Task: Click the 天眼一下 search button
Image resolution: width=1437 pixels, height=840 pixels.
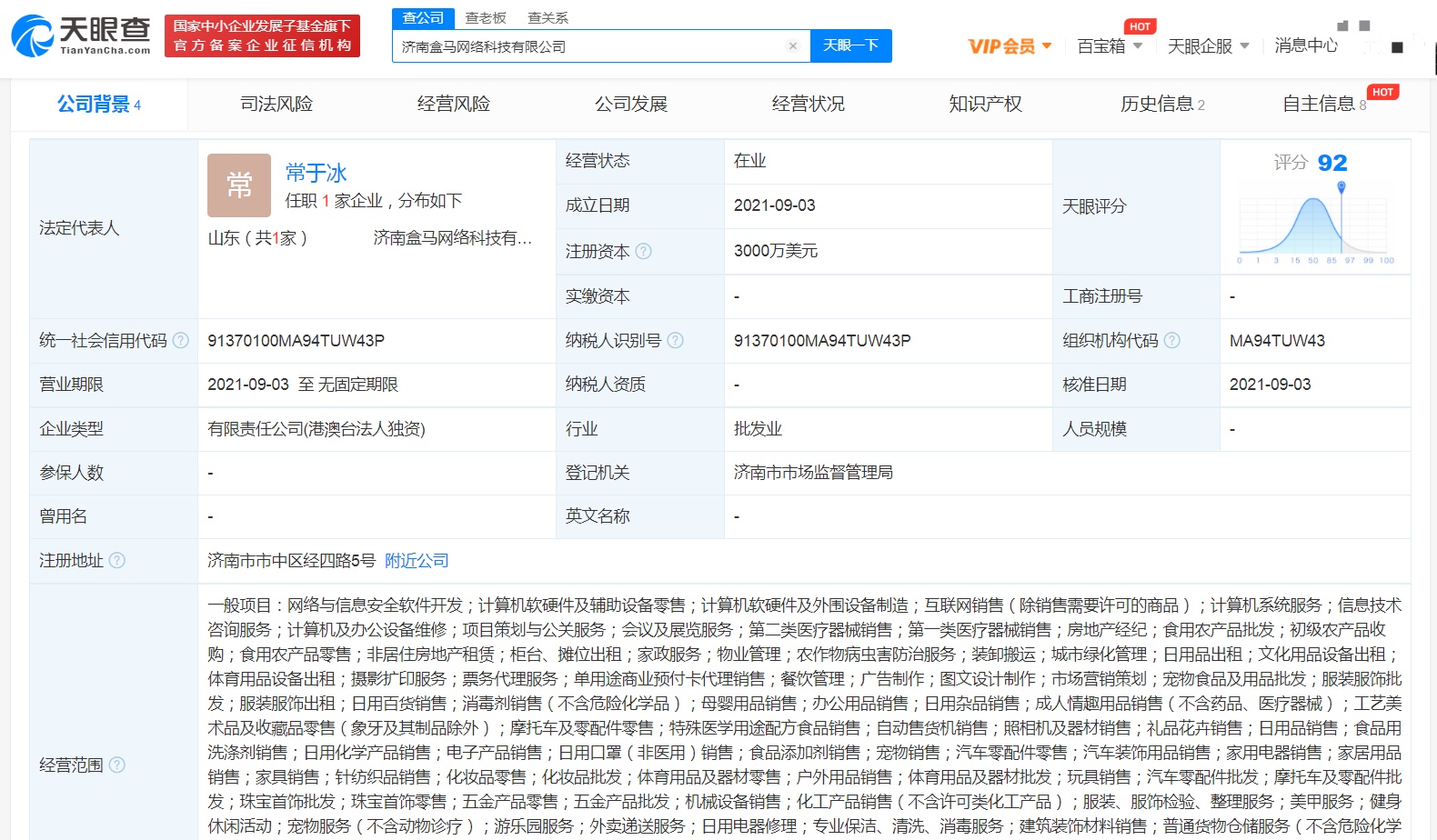Action: tap(850, 45)
